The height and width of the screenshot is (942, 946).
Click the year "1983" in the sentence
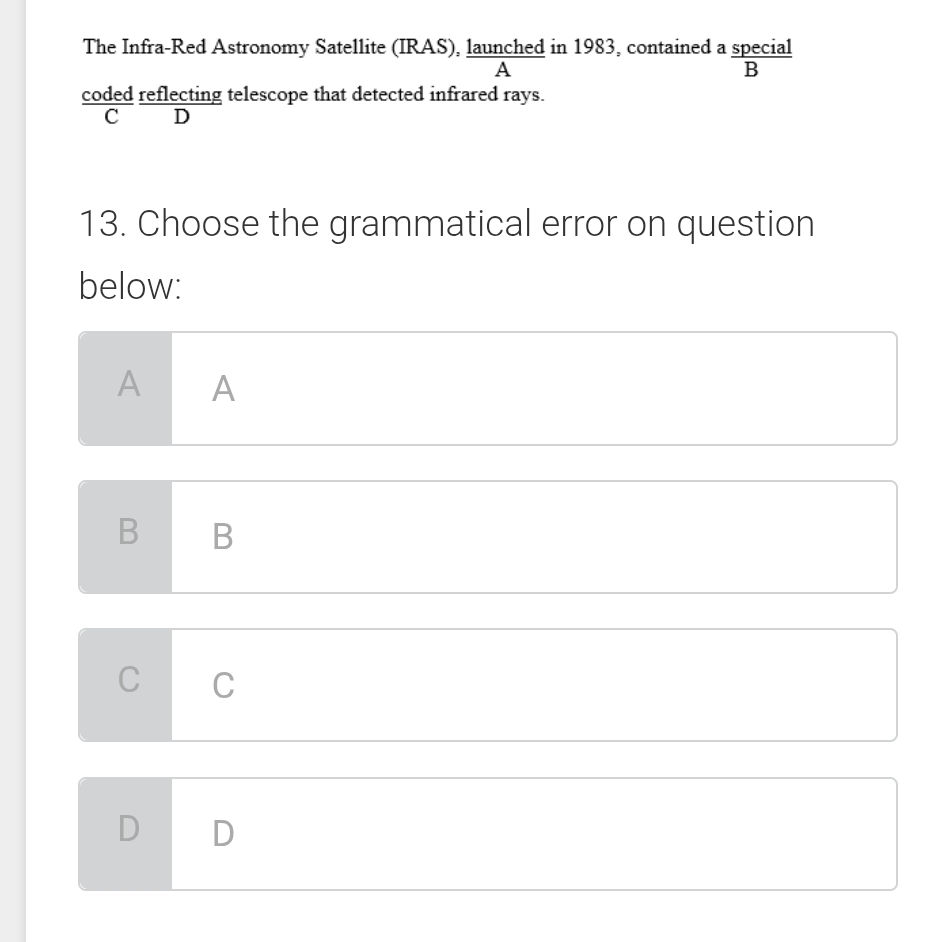point(594,47)
